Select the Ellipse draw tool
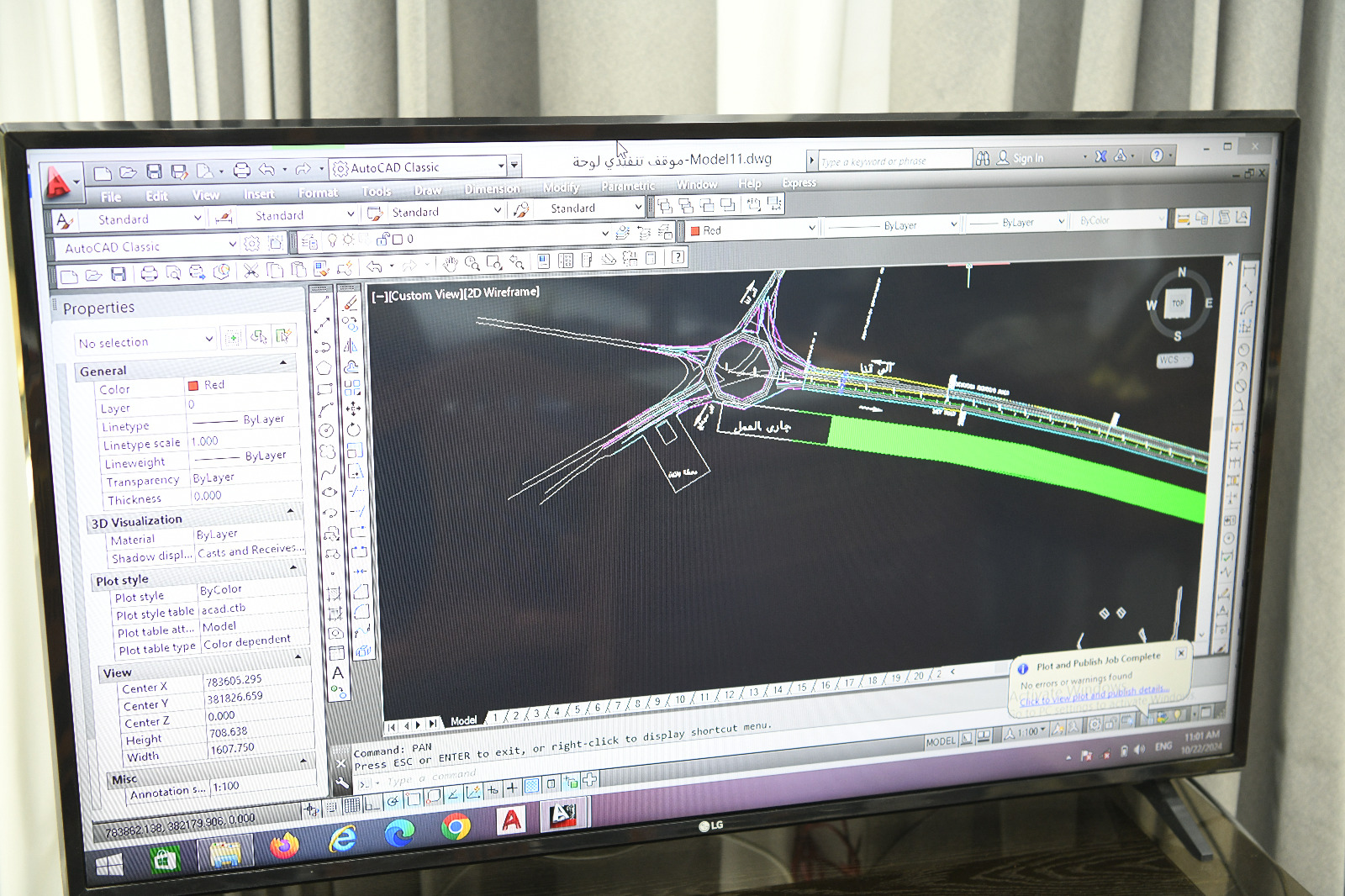The image size is (1345, 896). [330, 493]
